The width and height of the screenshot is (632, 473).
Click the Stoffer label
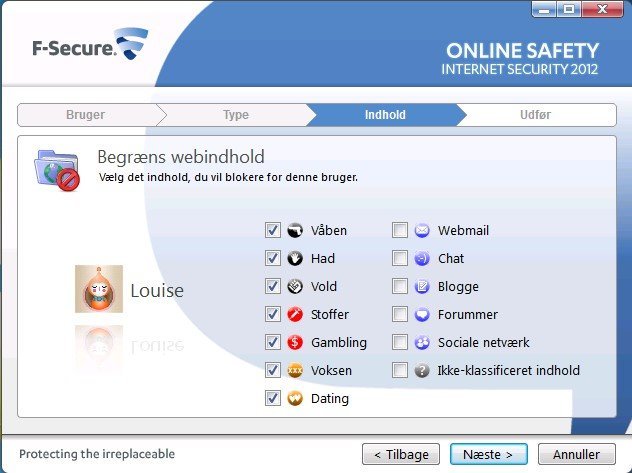point(330,314)
